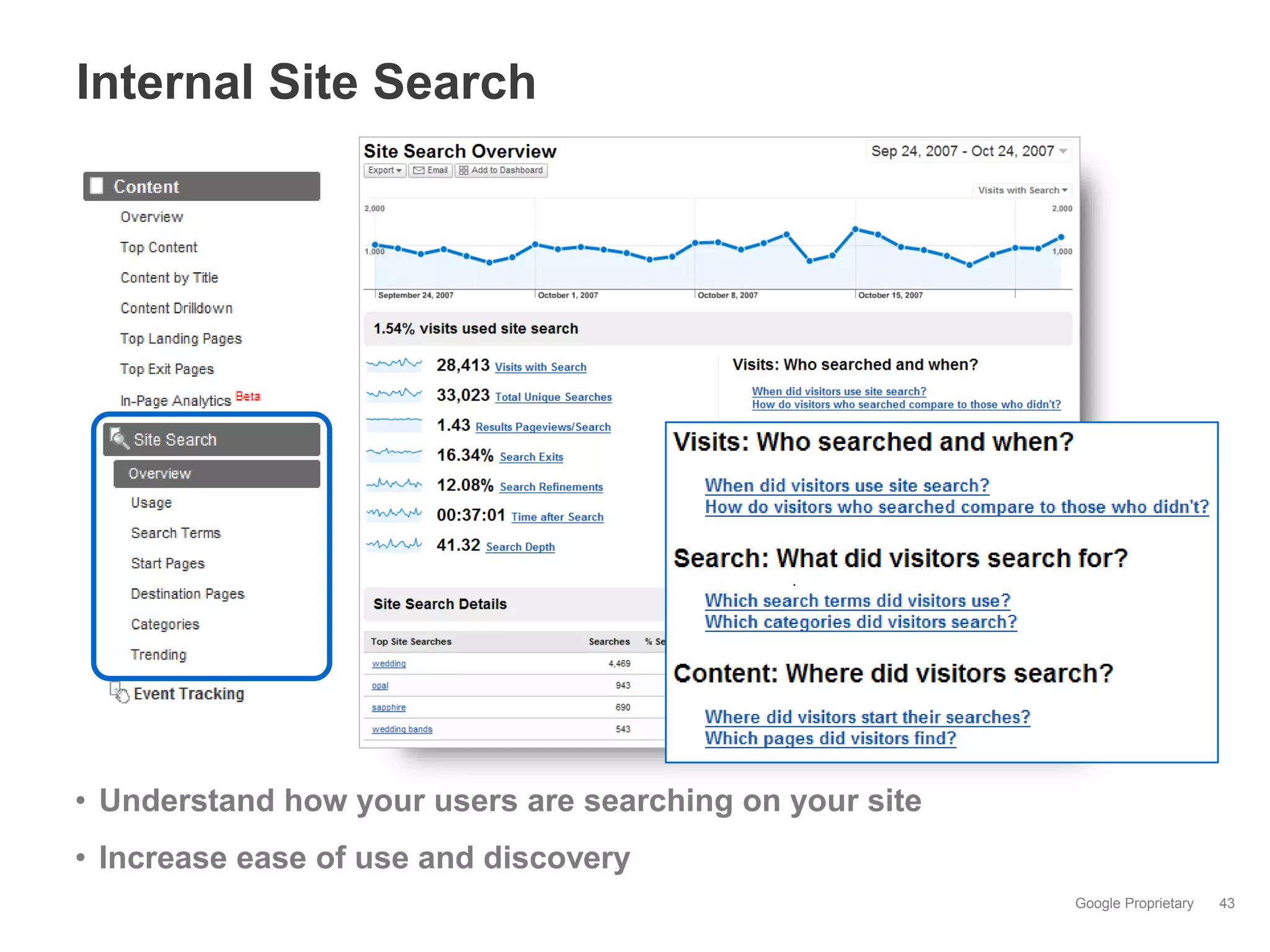Click the Total Unique Searches sparkline

click(394, 395)
